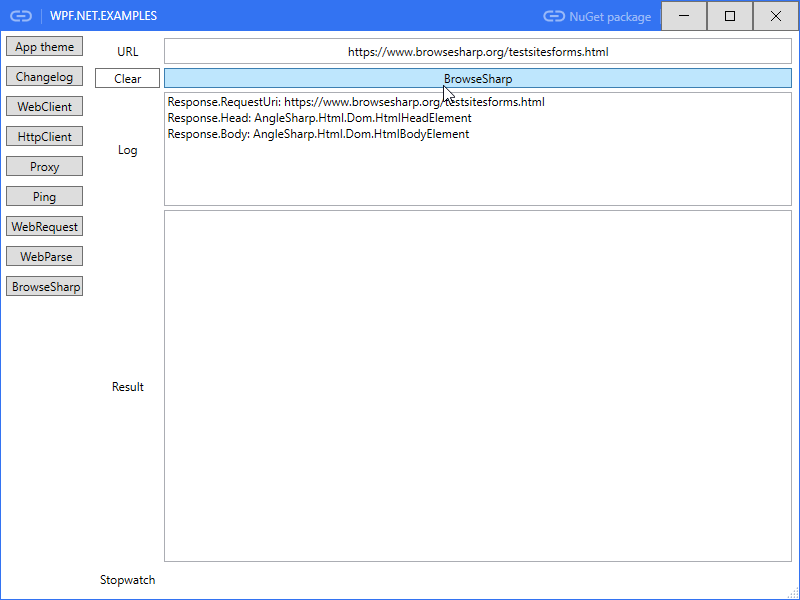
Task: Switch to the HttpClient example
Action: point(44,137)
